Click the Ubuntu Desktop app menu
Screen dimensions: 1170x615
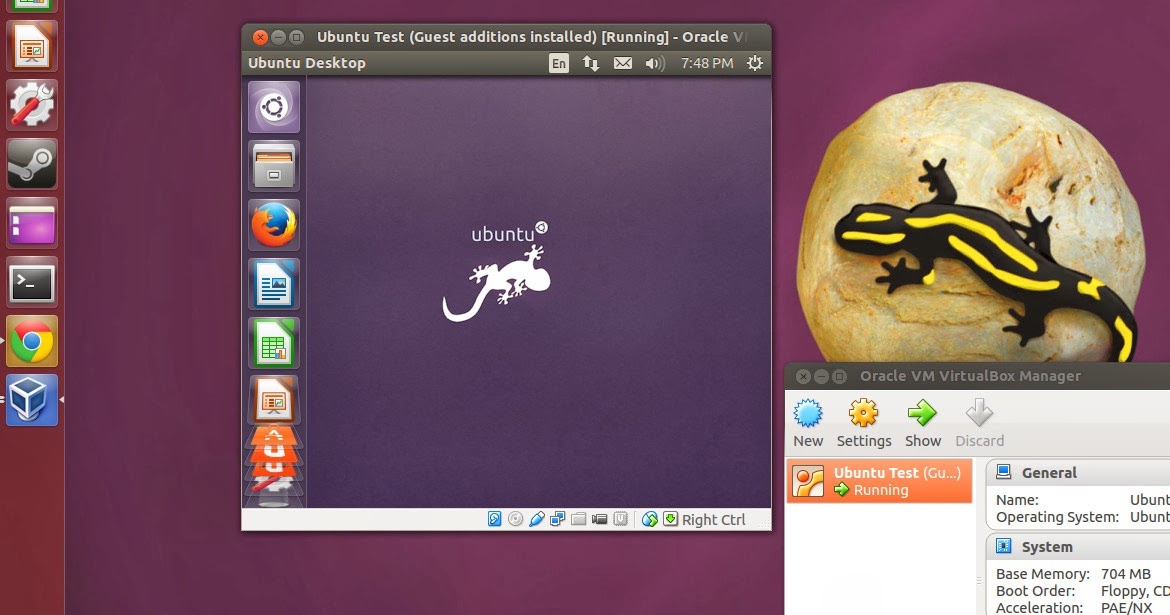[307, 62]
